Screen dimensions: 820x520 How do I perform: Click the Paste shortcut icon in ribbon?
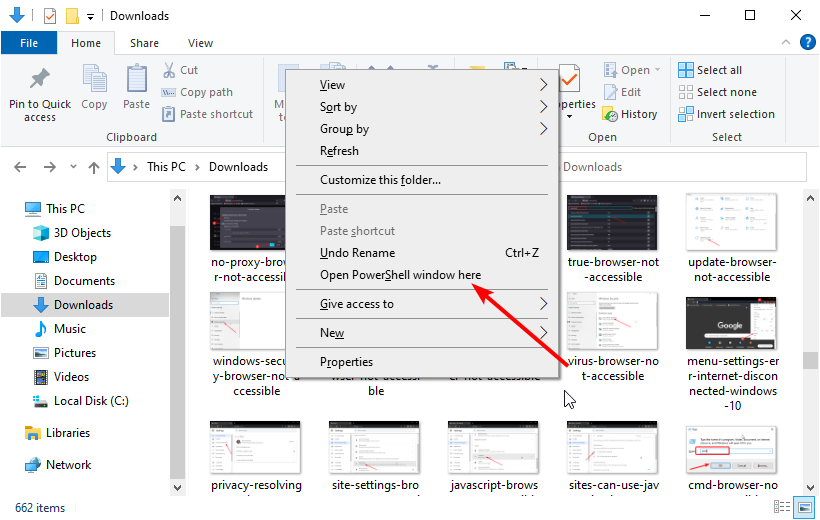[x=168, y=114]
